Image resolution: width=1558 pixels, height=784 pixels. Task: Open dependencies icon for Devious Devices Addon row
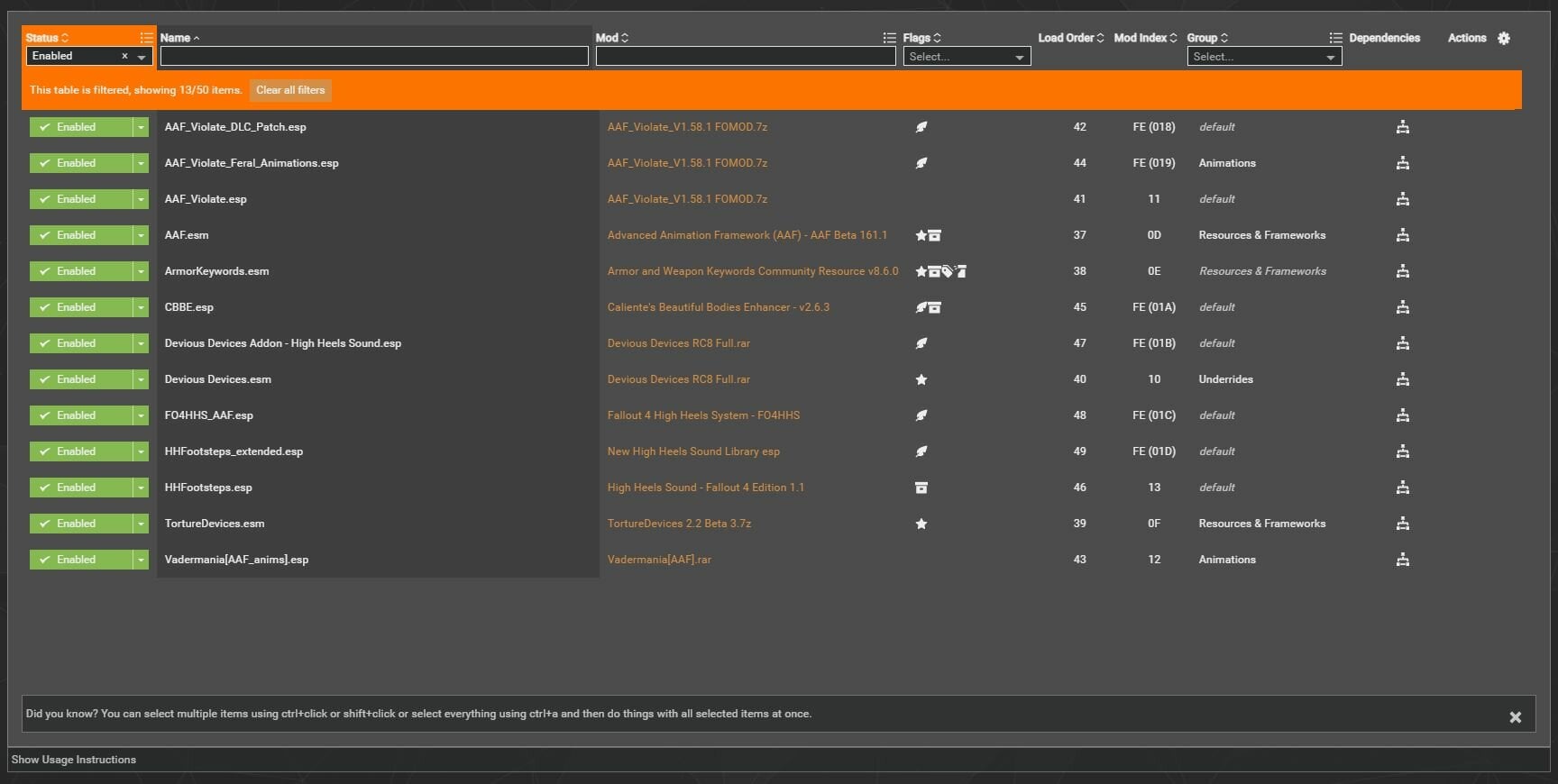1402,343
